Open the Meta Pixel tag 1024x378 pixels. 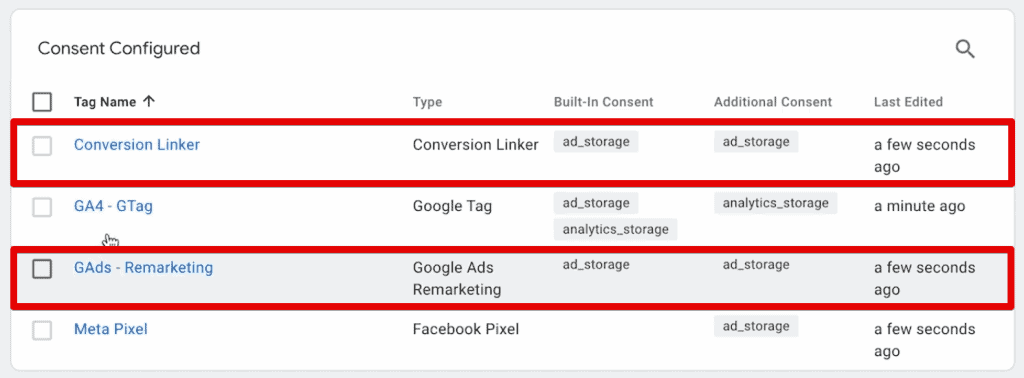(x=110, y=329)
